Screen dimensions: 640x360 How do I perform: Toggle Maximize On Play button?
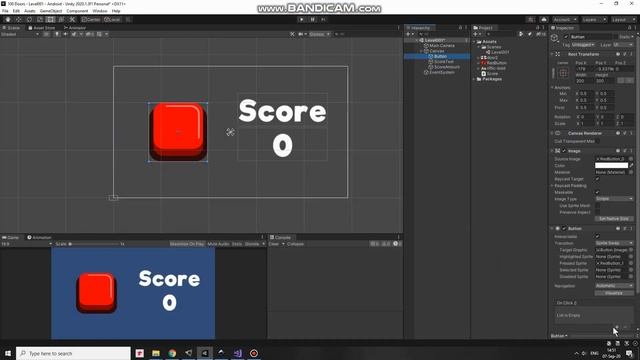click(x=187, y=244)
